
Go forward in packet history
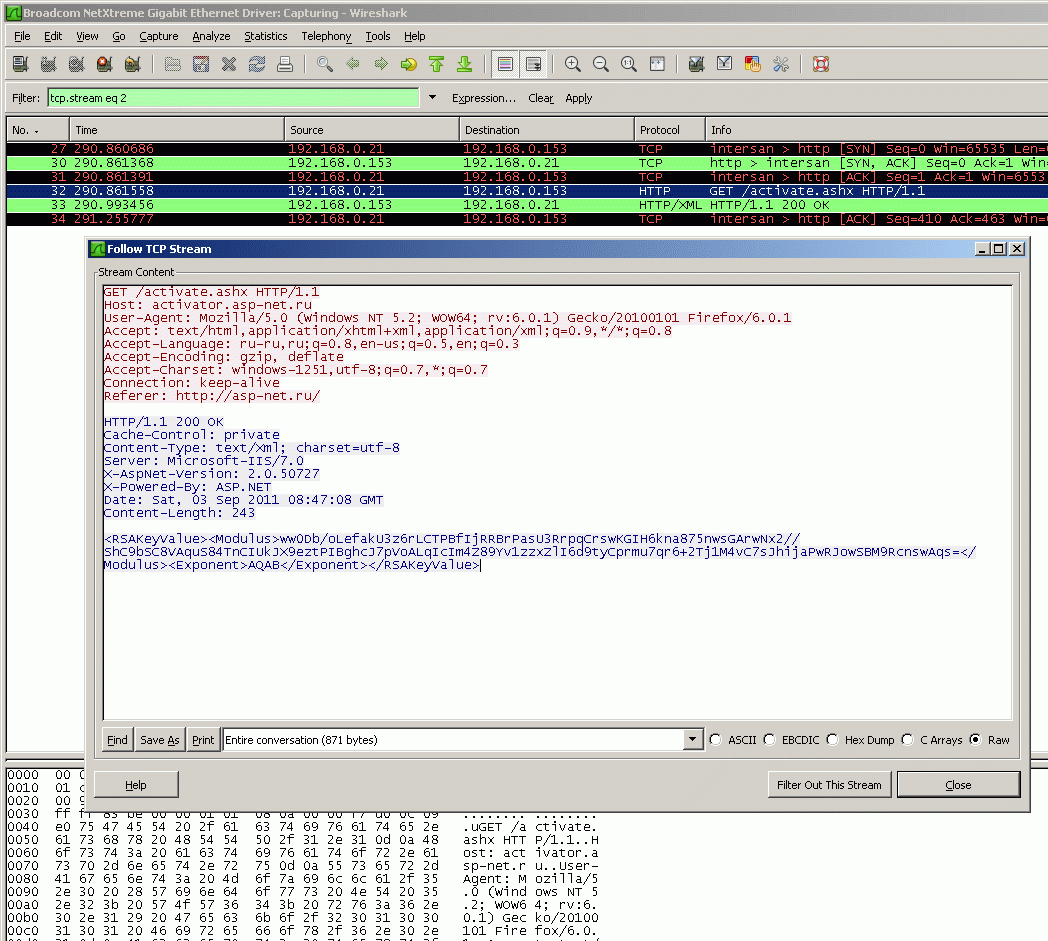(381, 64)
